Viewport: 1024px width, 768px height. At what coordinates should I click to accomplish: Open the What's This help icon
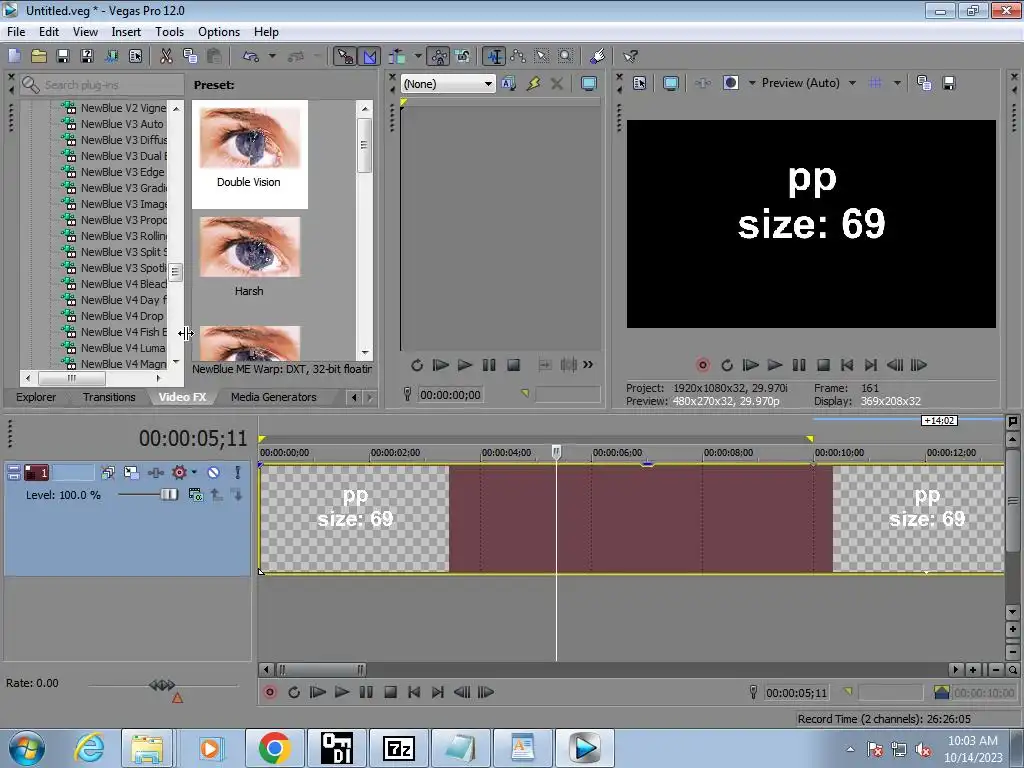630,56
